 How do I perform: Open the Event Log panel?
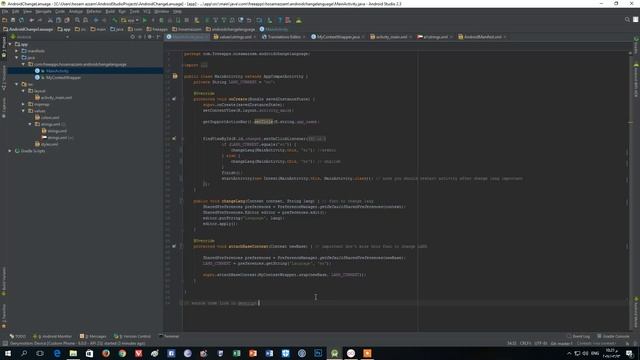coord(578,336)
